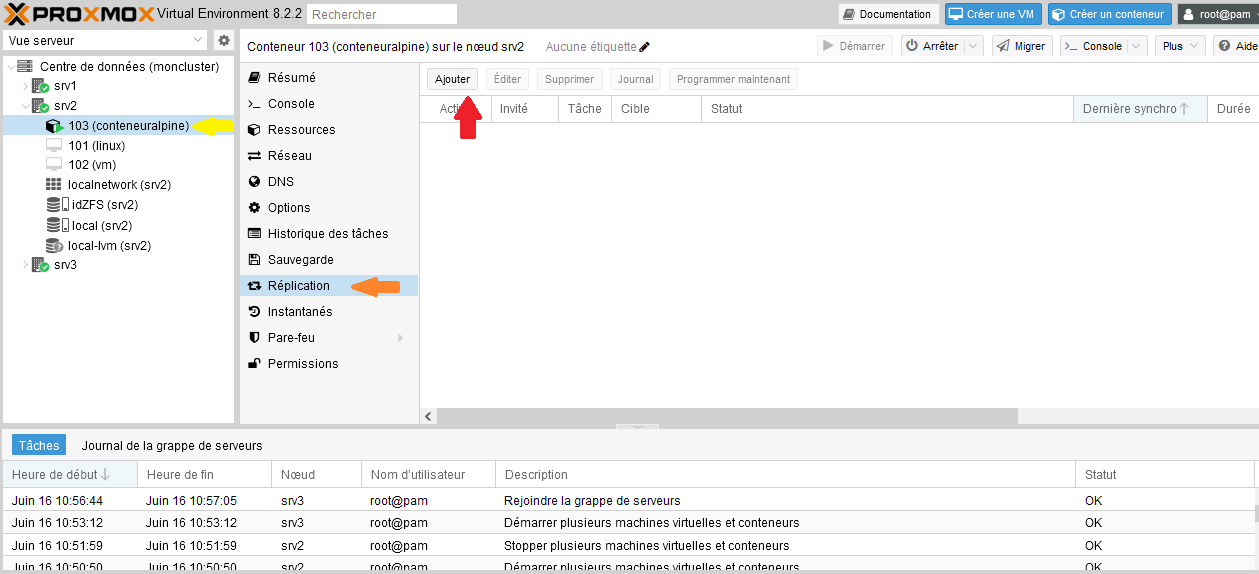Click Créer un conteneur button
This screenshot has height=574, width=1259.
pyautogui.click(x=1109, y=14)
